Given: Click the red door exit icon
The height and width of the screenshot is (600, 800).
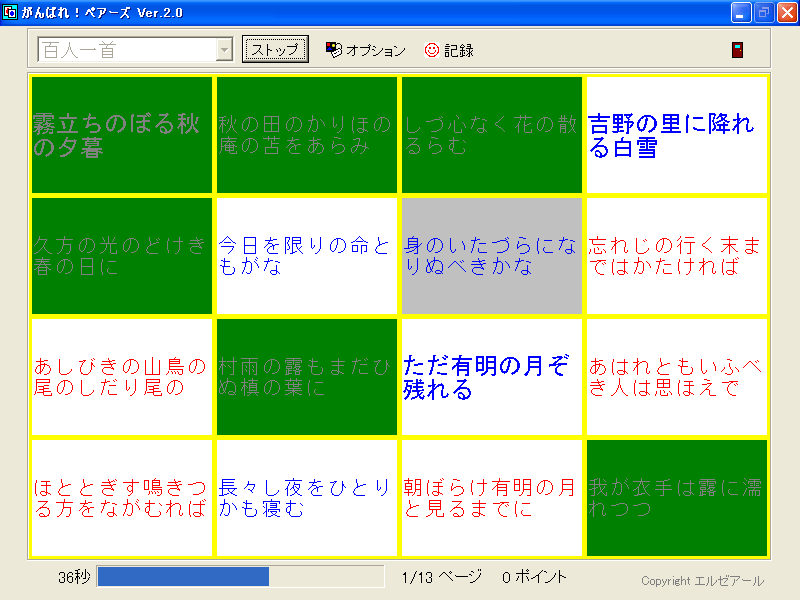Looking at the screenshot, I should pyautogui.click(x=737, y=50).
